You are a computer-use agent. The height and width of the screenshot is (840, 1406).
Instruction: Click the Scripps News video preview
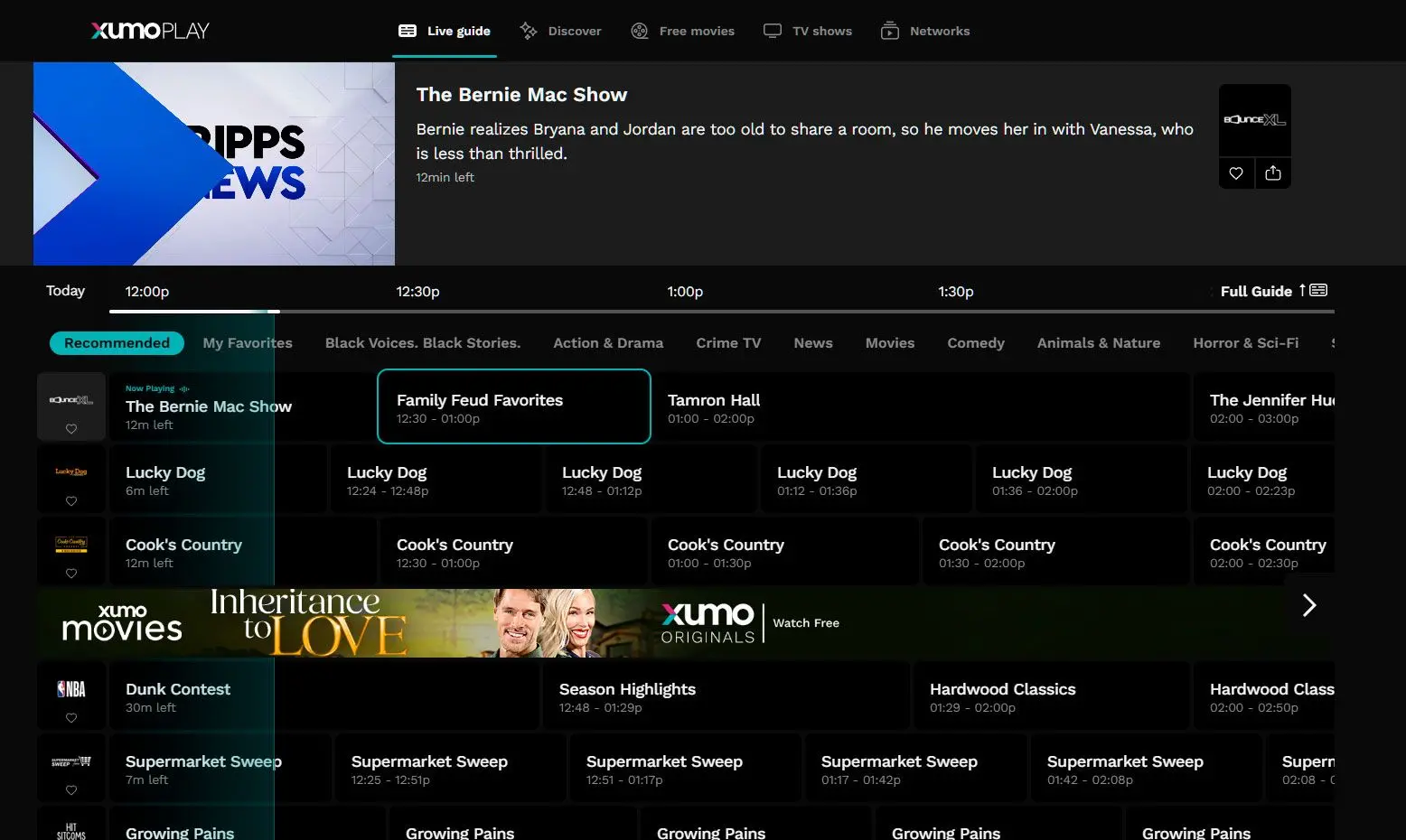[214, 163]
